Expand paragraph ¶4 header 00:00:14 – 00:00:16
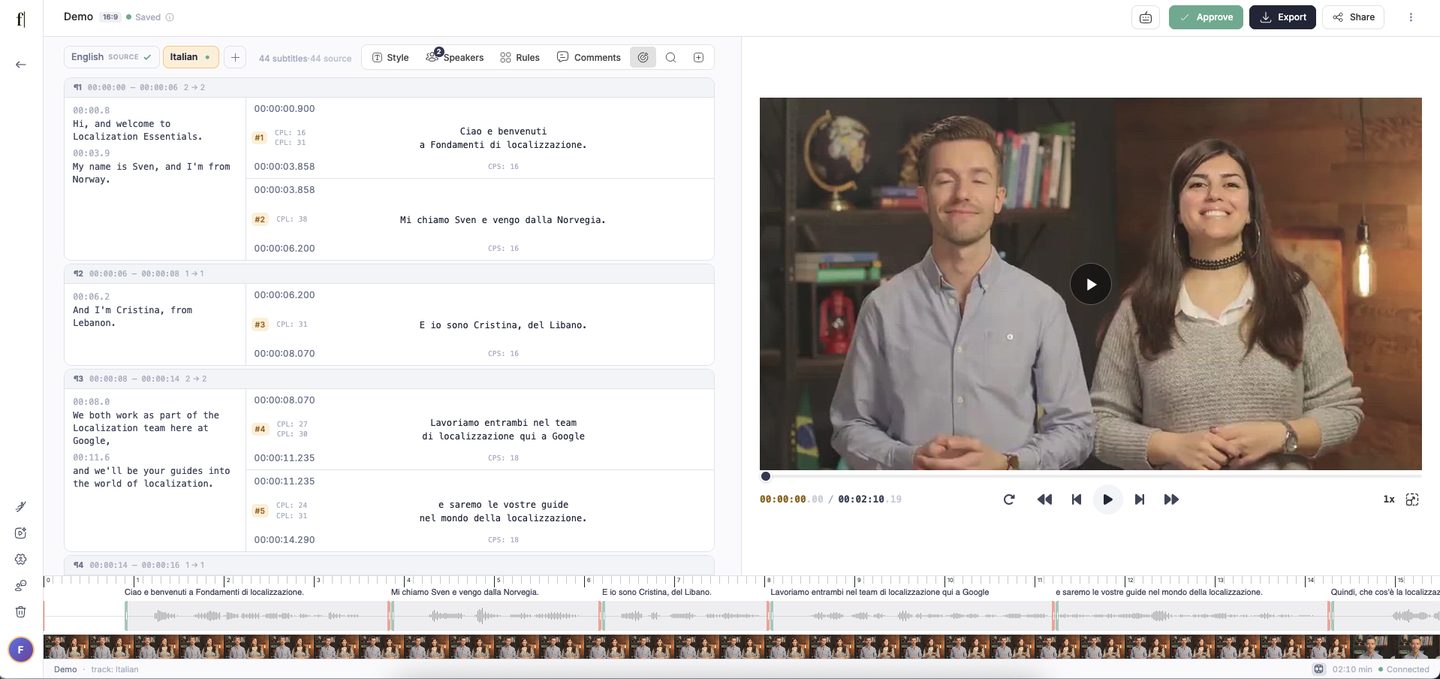This screenshot has height=679, width=1440. [389, 565]
